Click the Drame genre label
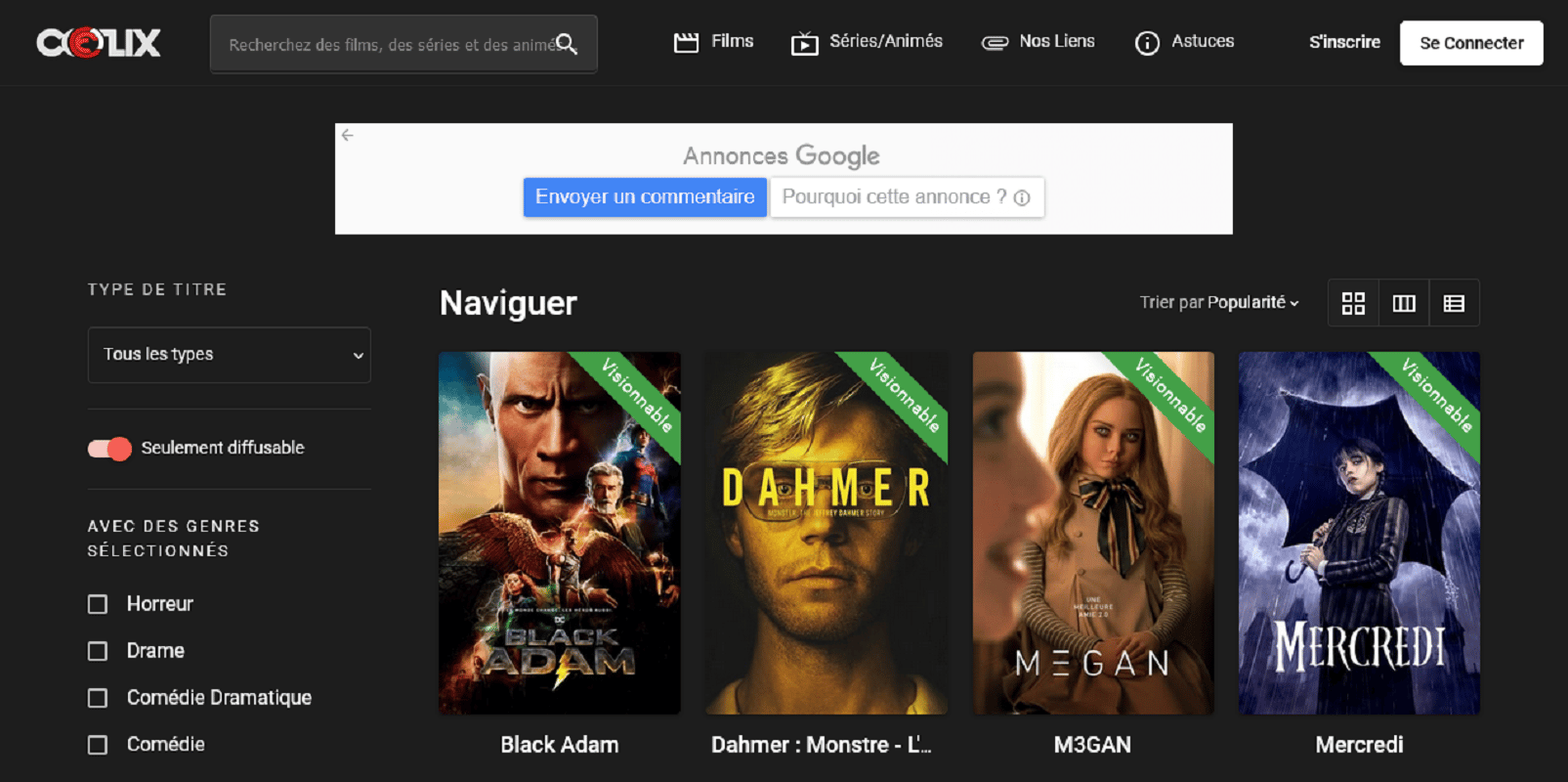Viewport: 1568px width, 782px height. pos(155,651)
